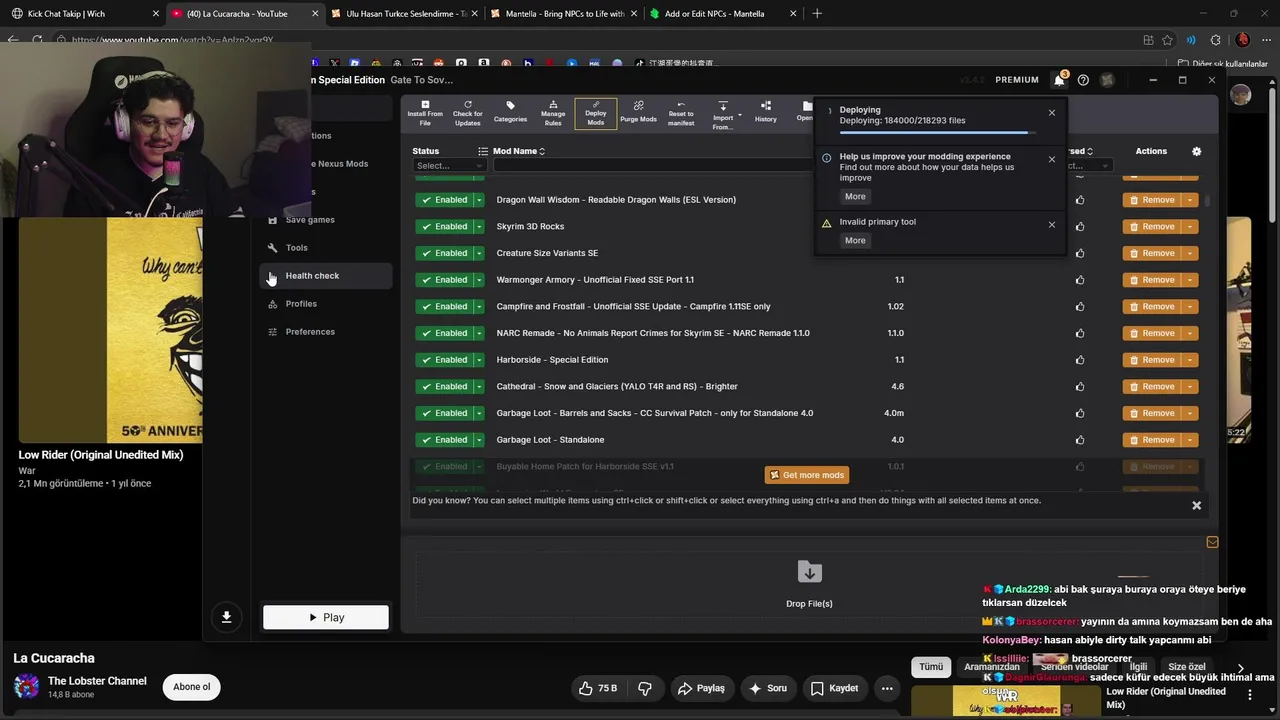
Task: Click the Deploy Mods toolbar button
Action: [x=596, y=113]
